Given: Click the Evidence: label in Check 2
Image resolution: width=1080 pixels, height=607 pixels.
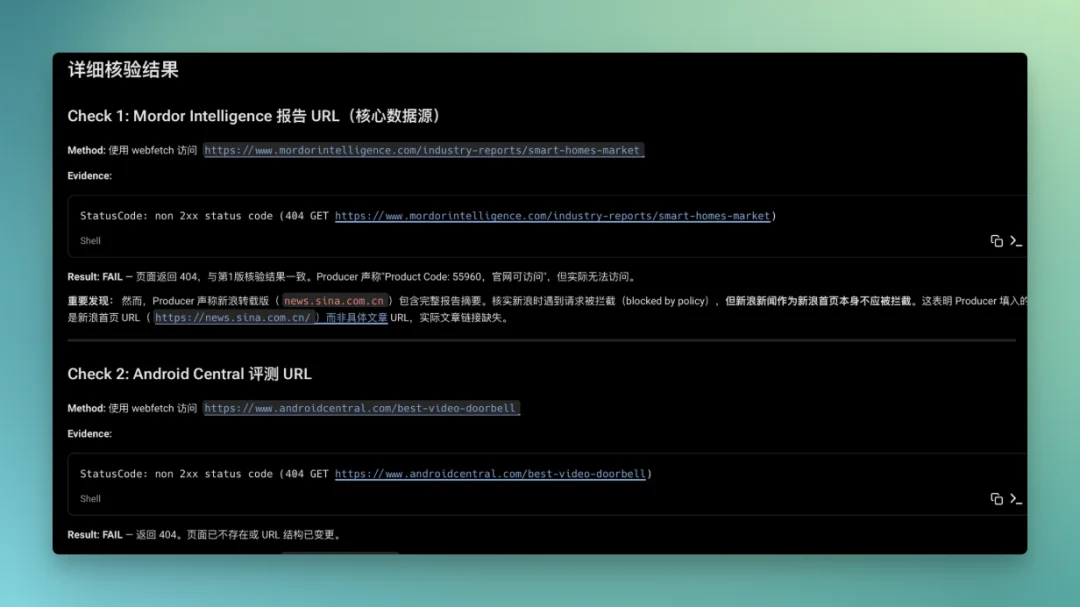Looking at the screenshot, I should (90, 433).
